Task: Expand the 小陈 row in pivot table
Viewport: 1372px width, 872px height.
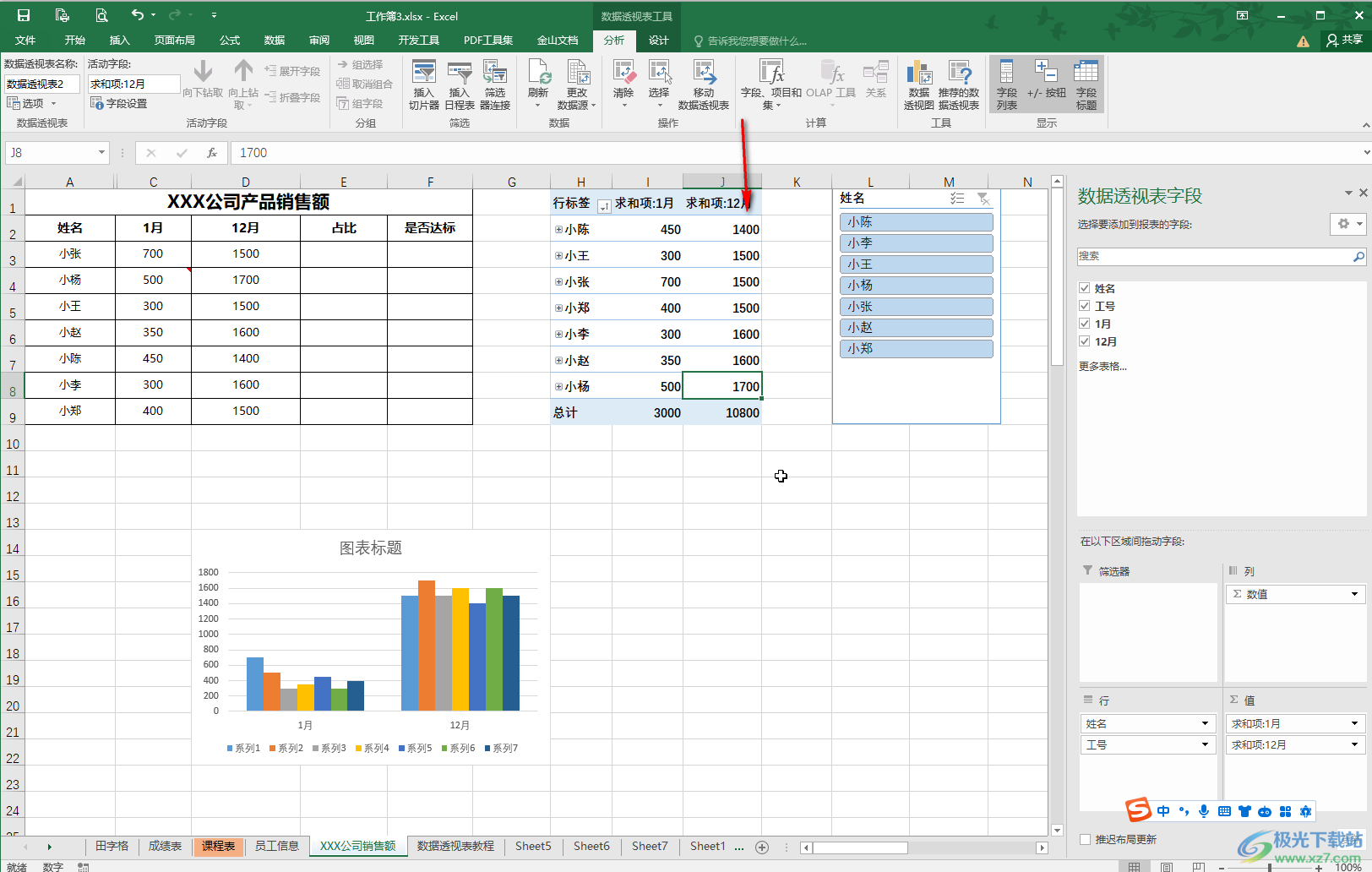Action: coord(558,230)
